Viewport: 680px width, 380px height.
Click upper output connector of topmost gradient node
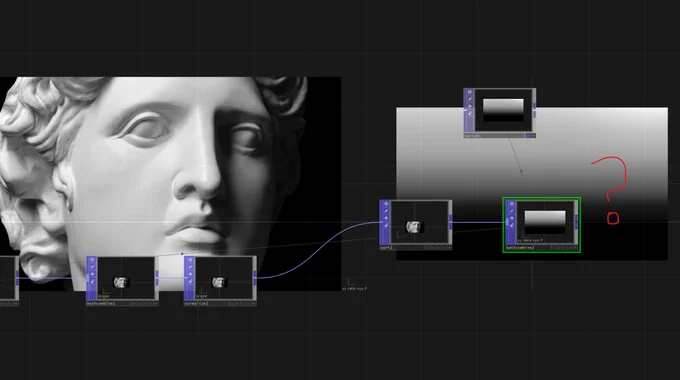point(534,106)
